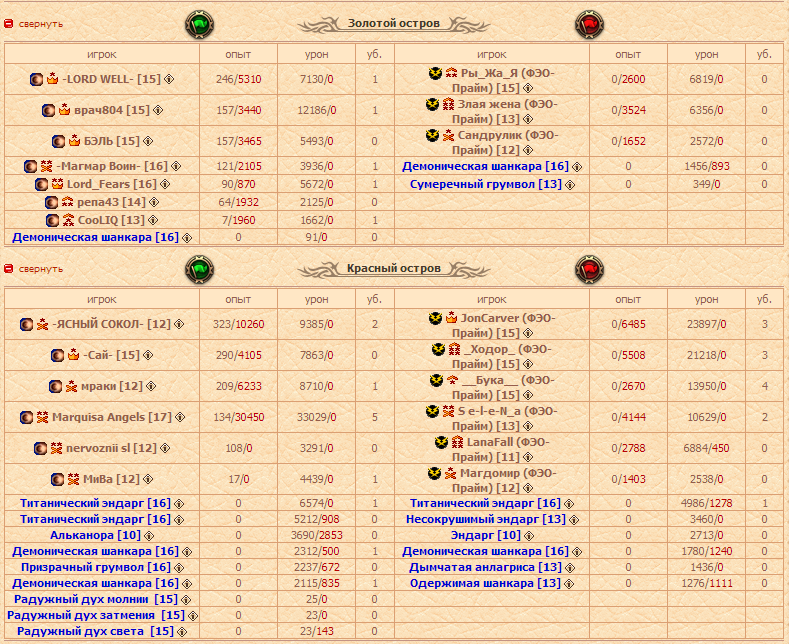The image size is (789, 644).
Task: Open info icon next to БЭЛЬ [15]
Action: click(148, 141)
